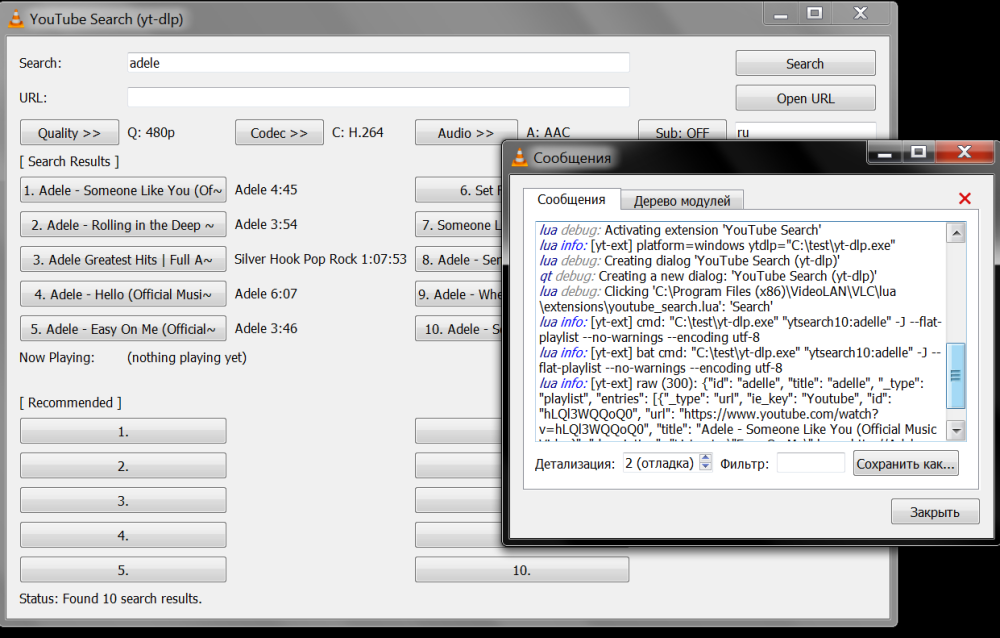Toggle the Sub: OFF button

[x=682, y=131]
